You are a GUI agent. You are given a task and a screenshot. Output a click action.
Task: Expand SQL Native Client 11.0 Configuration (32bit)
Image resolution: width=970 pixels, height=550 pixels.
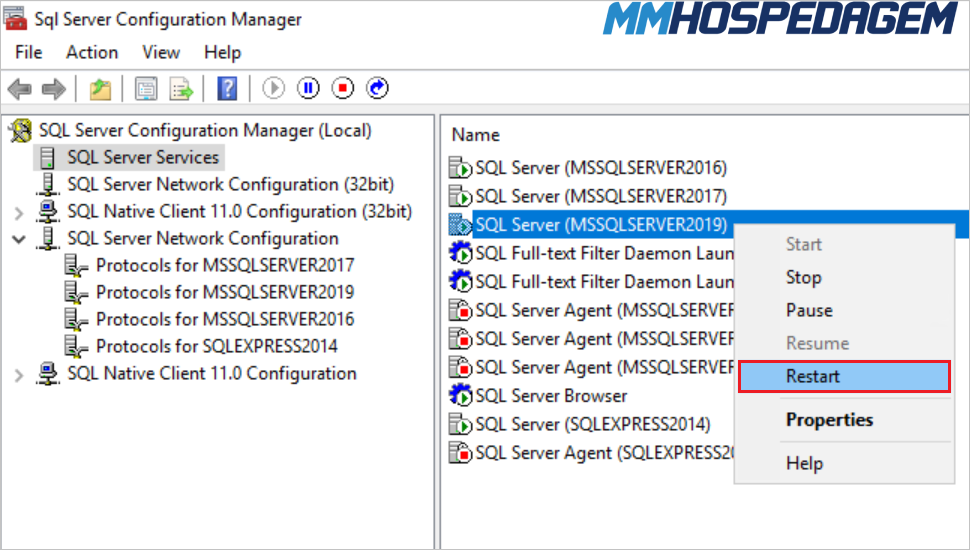[19, 212]
